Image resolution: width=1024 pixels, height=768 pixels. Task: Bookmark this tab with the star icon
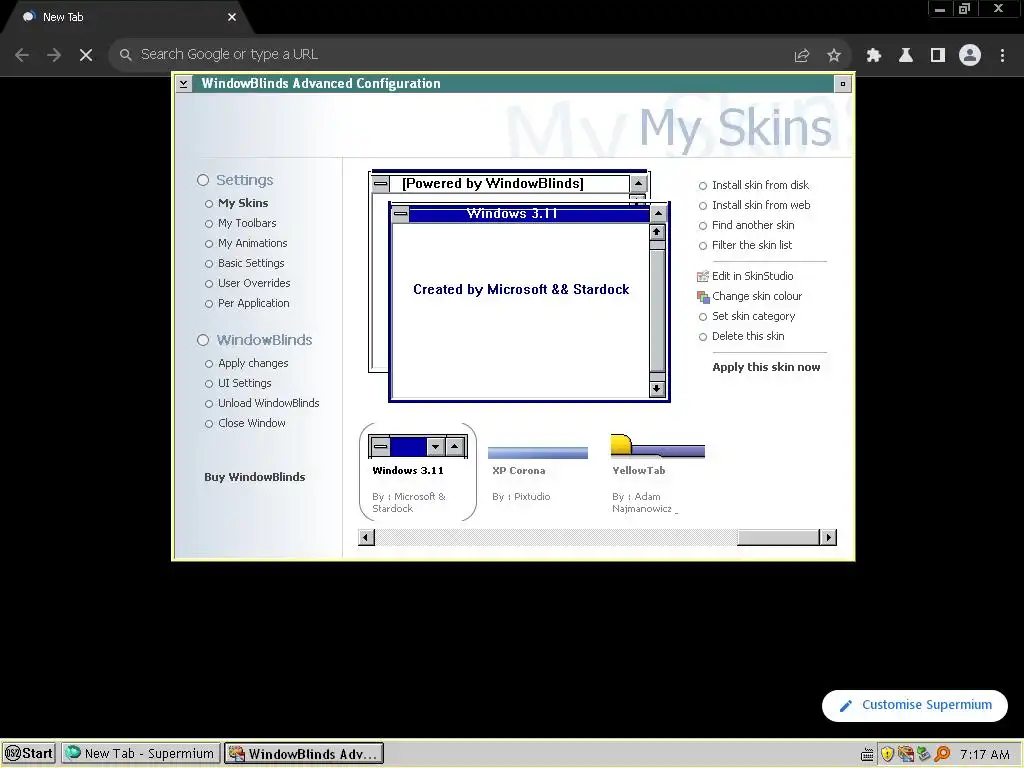(833, 56)
